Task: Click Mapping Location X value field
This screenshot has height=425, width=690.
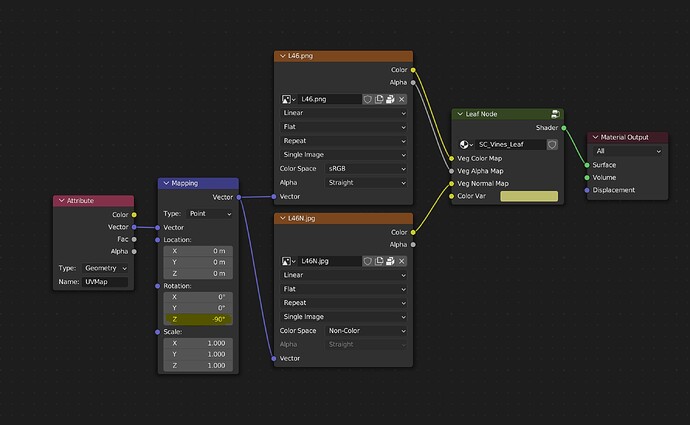Action: 198,251
